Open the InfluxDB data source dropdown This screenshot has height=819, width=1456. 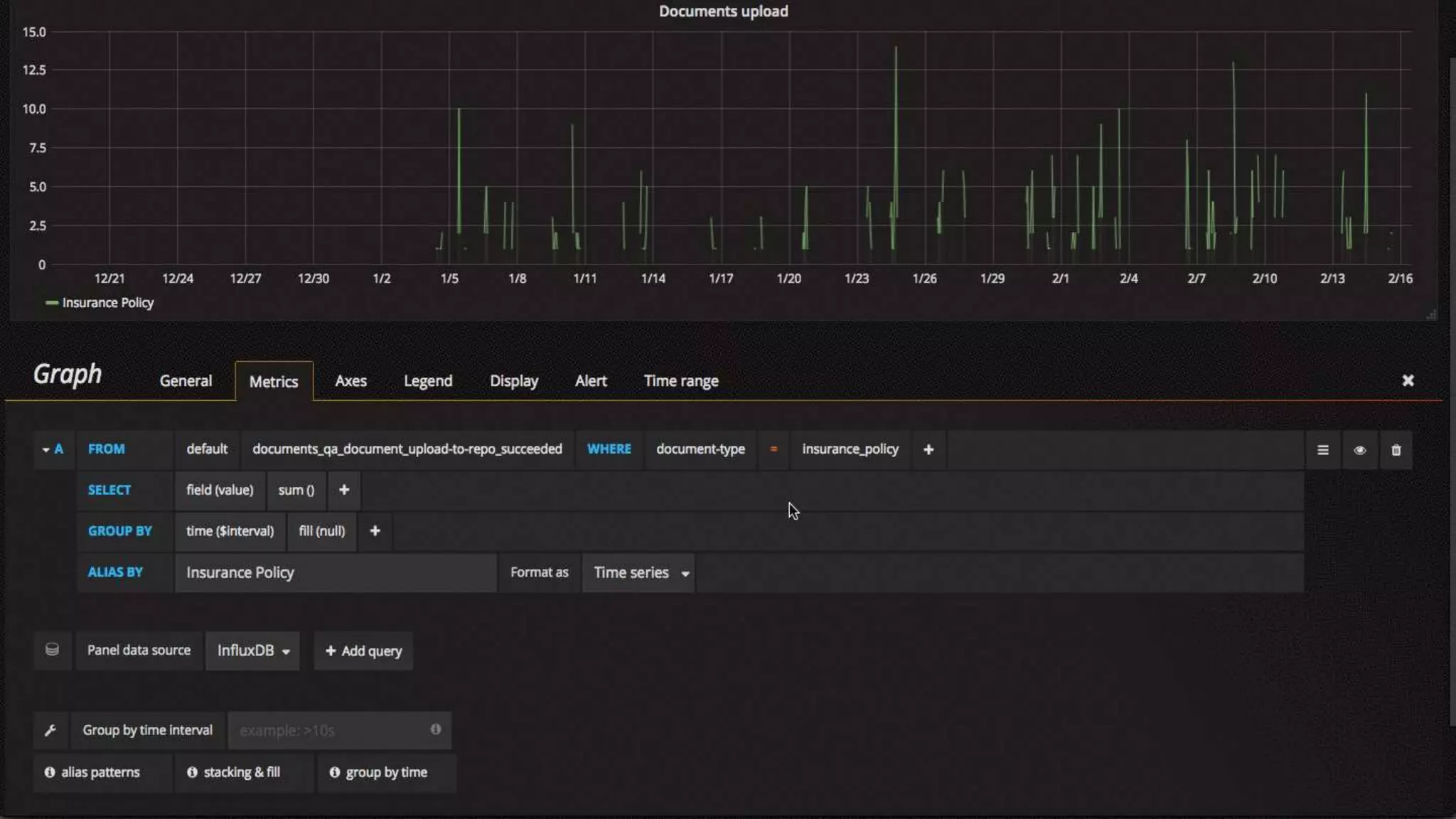pyautogui.click(x=252, y=651)
